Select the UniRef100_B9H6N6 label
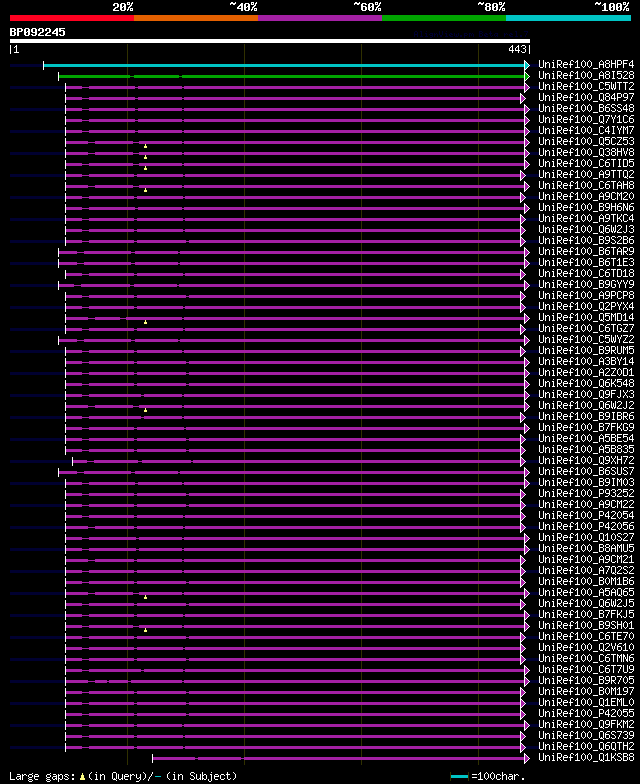The width and height of the screenshot is (640, 784). pyautogui.click(x=586, y=208)
